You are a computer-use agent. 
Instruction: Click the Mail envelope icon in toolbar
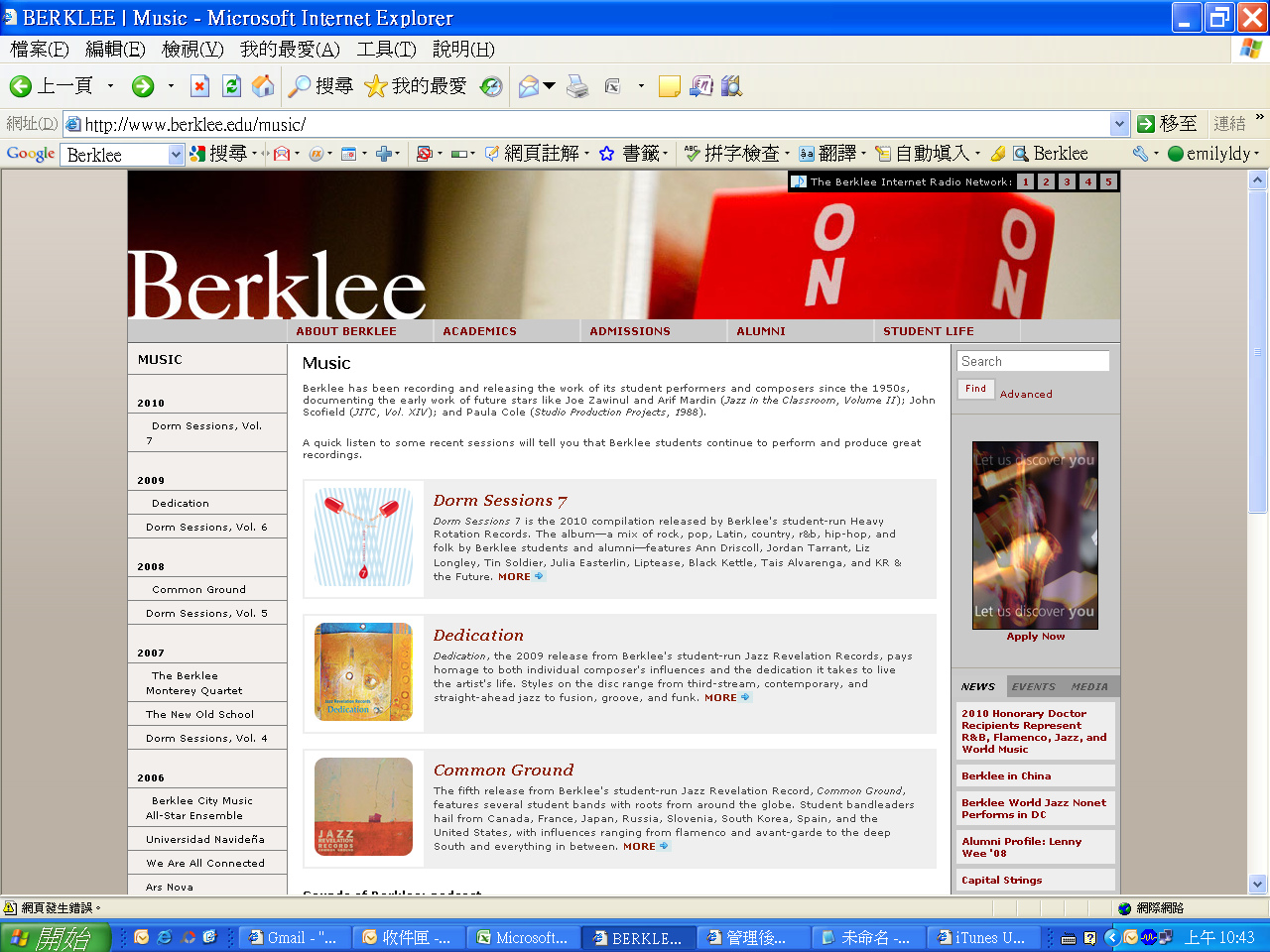(529, 87)
